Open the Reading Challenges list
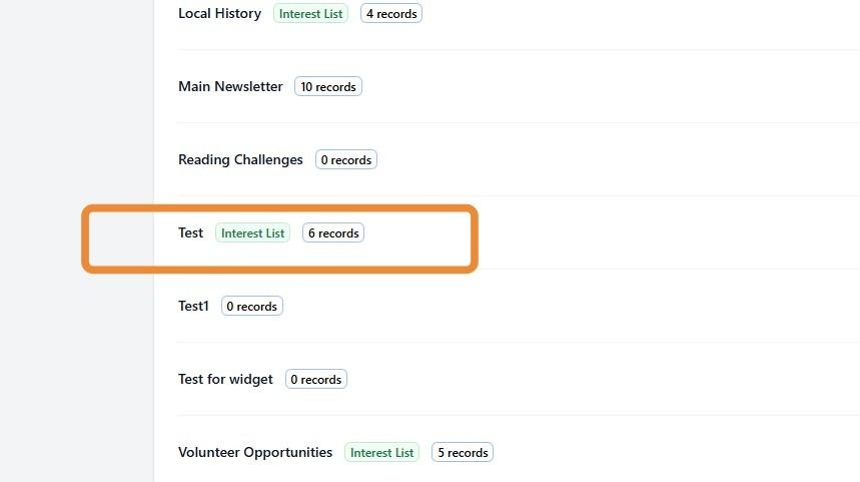The image size is (860, 482). tap(240, 160)
